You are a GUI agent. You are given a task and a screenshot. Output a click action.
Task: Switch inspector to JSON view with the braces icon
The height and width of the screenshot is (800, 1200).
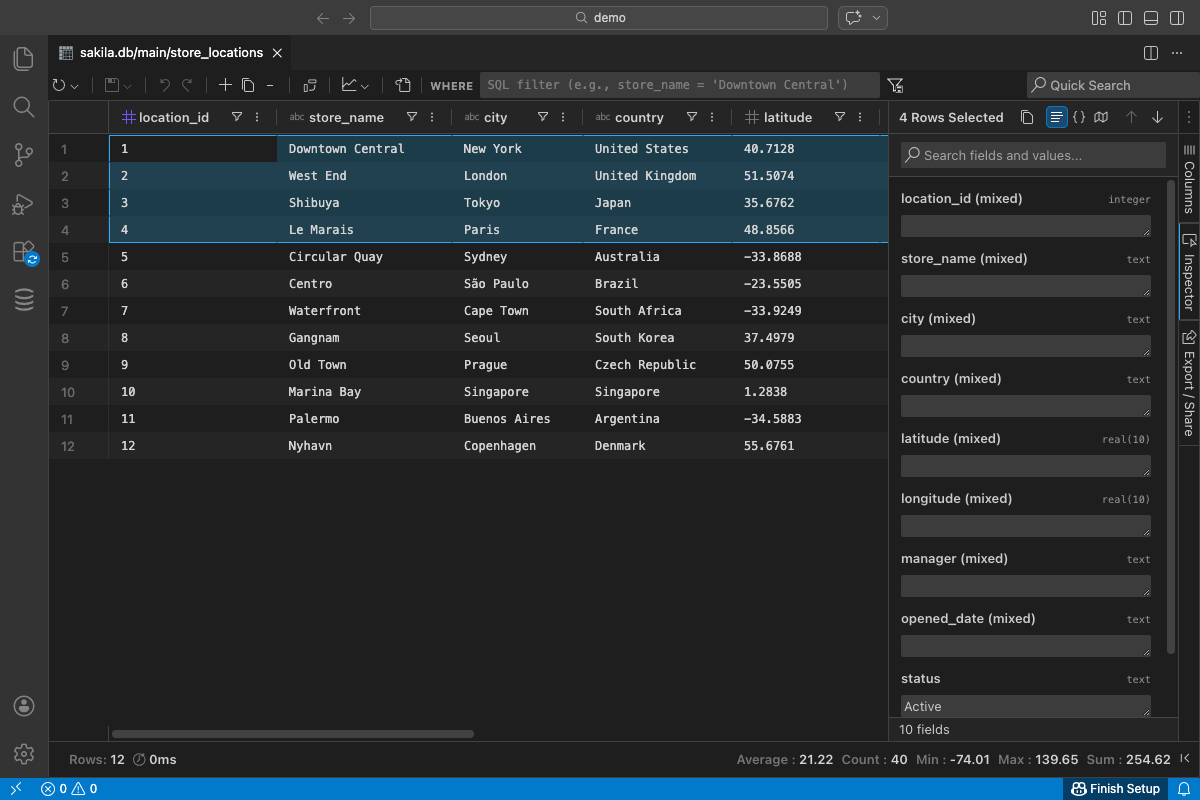point(1078,117)
